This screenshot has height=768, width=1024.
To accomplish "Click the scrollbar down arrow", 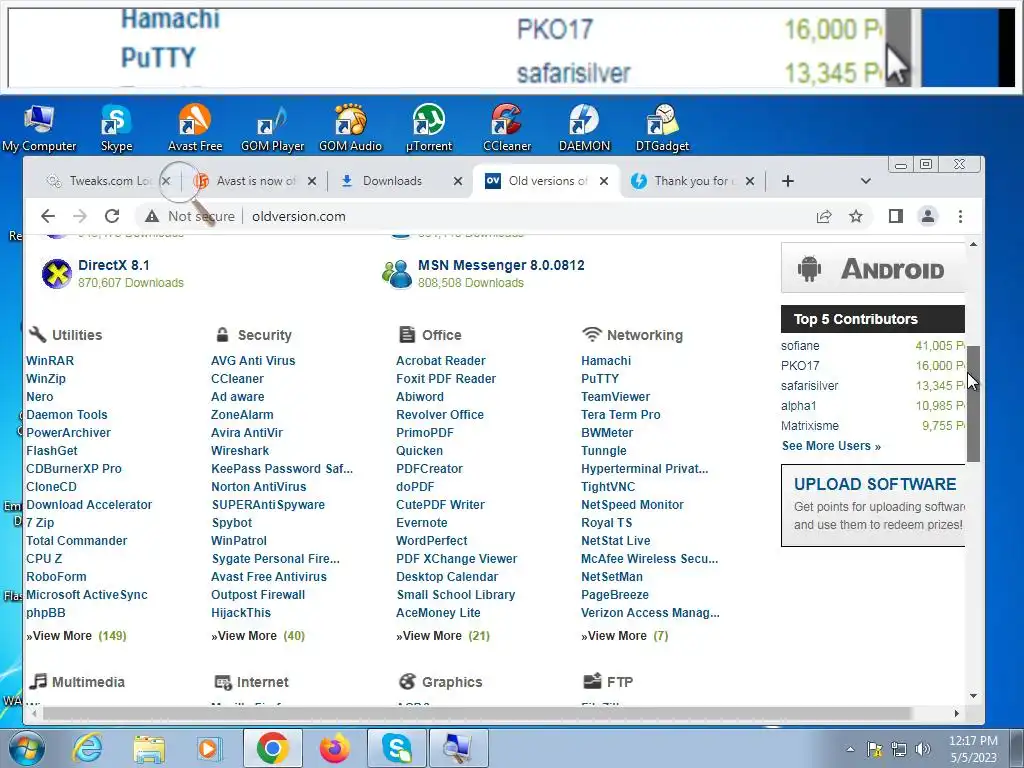I will (x=973, y=696).
